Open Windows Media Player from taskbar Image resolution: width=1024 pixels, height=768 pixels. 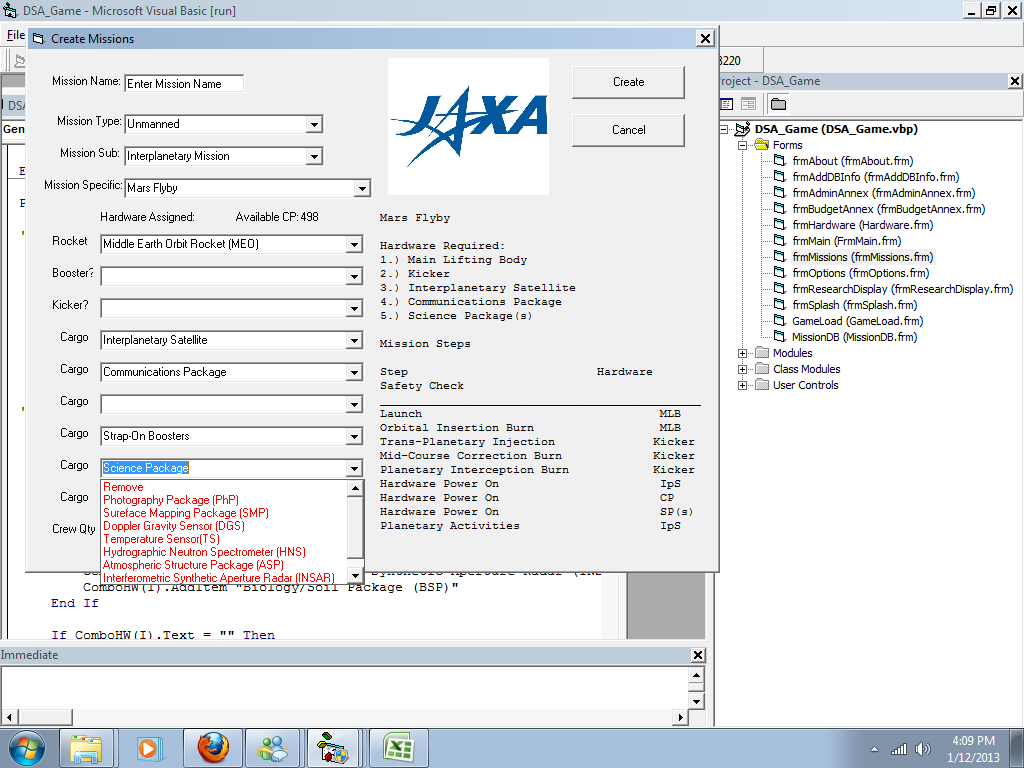click(148, 748)
